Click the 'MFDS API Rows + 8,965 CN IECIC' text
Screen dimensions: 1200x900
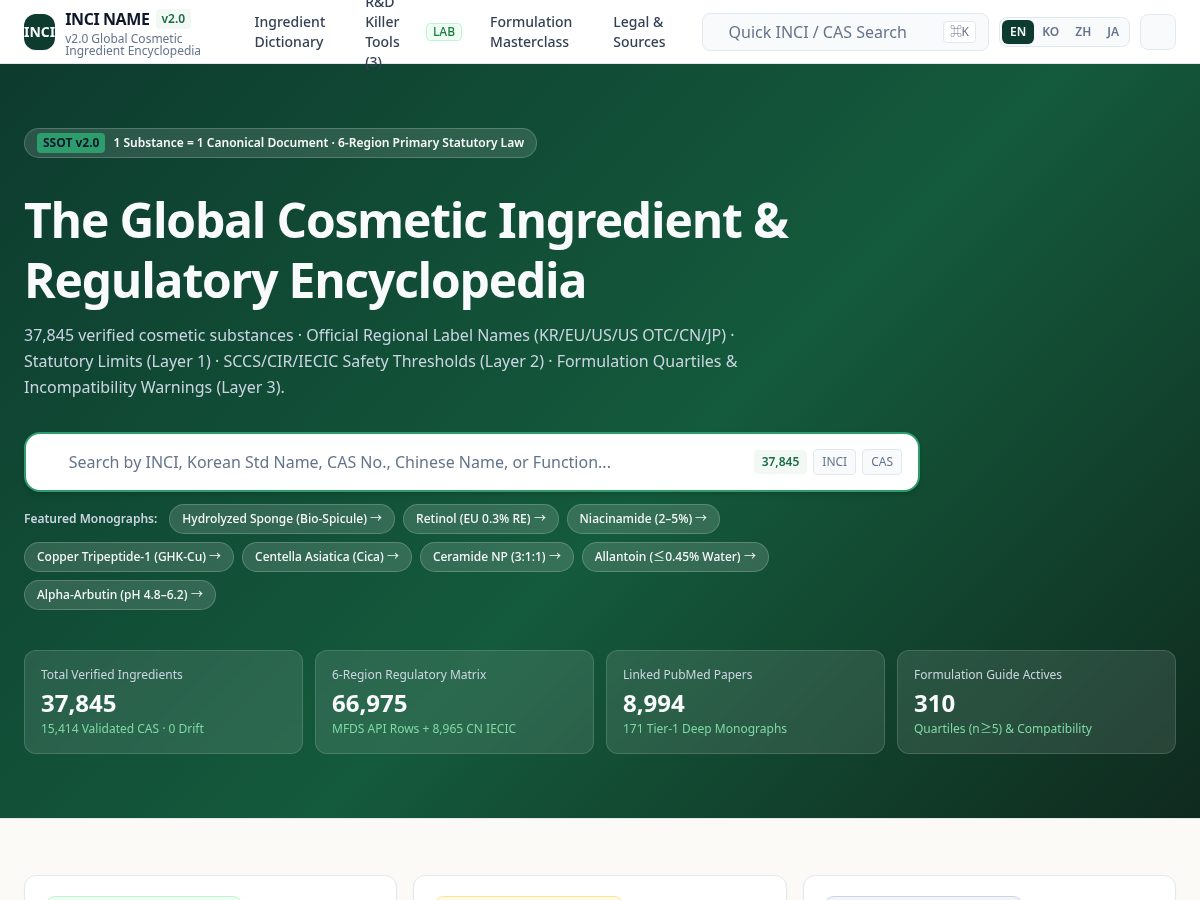[424, 729]
